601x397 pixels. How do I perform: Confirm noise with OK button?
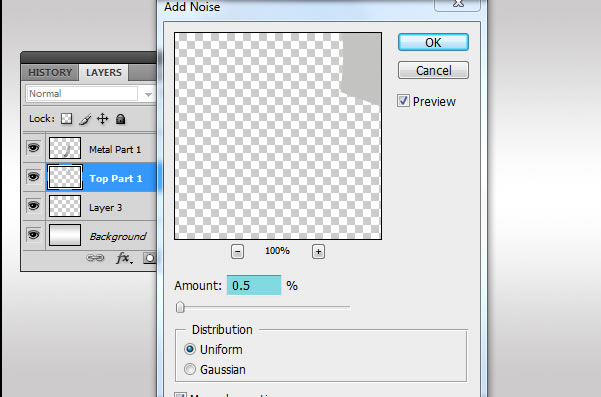(433, 42)
